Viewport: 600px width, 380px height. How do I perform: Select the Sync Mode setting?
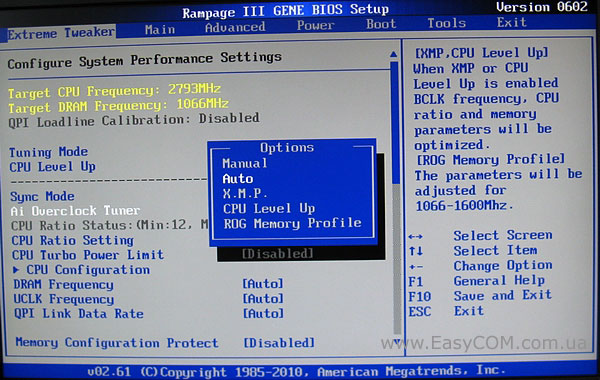42,196
